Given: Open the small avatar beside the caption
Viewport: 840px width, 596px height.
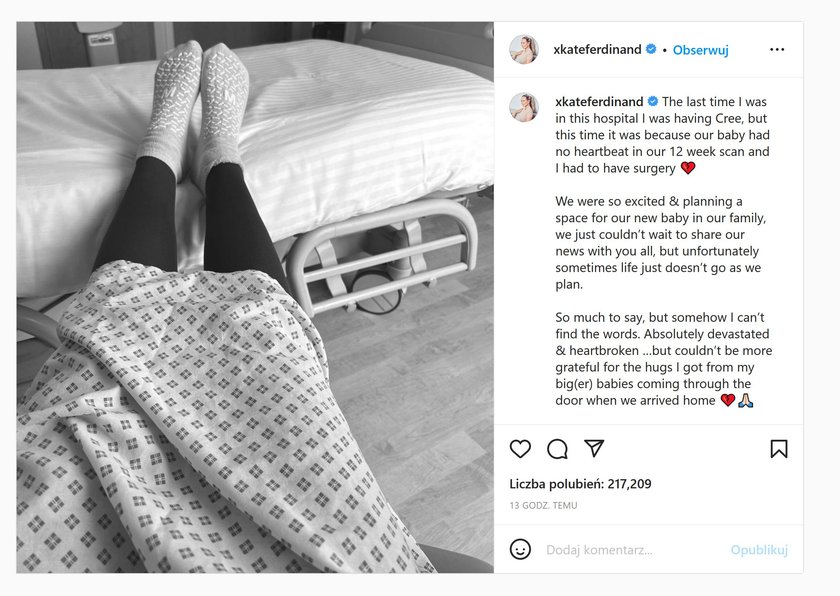Looking at the screenshot, I should (x=523, y=107).
